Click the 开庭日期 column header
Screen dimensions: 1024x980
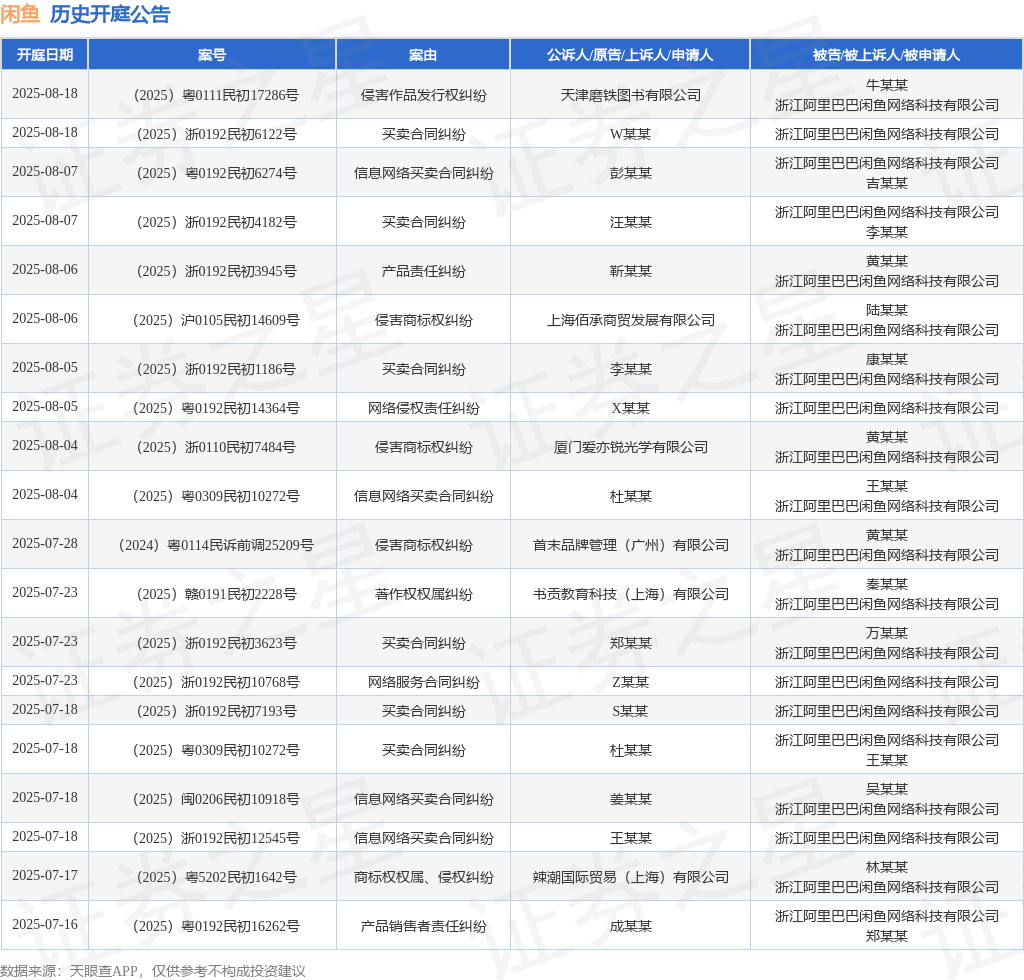[x=44, y=55]
